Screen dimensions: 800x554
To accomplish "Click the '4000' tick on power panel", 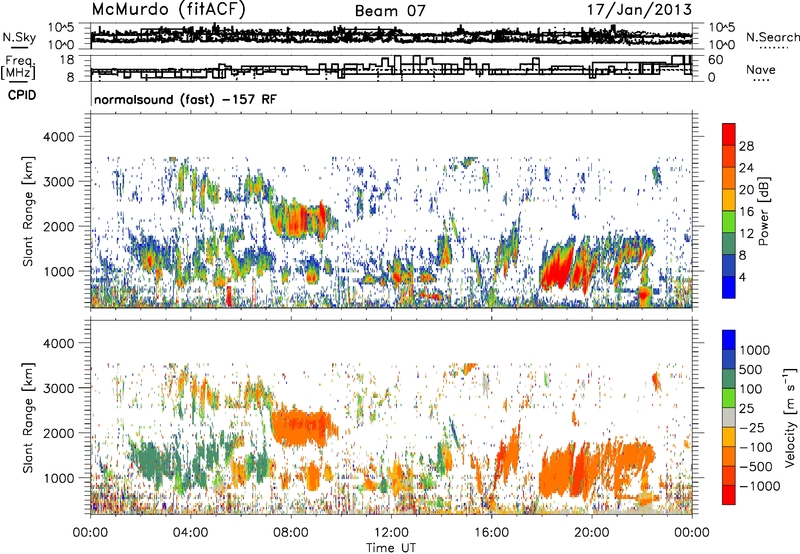I will 61,137.
